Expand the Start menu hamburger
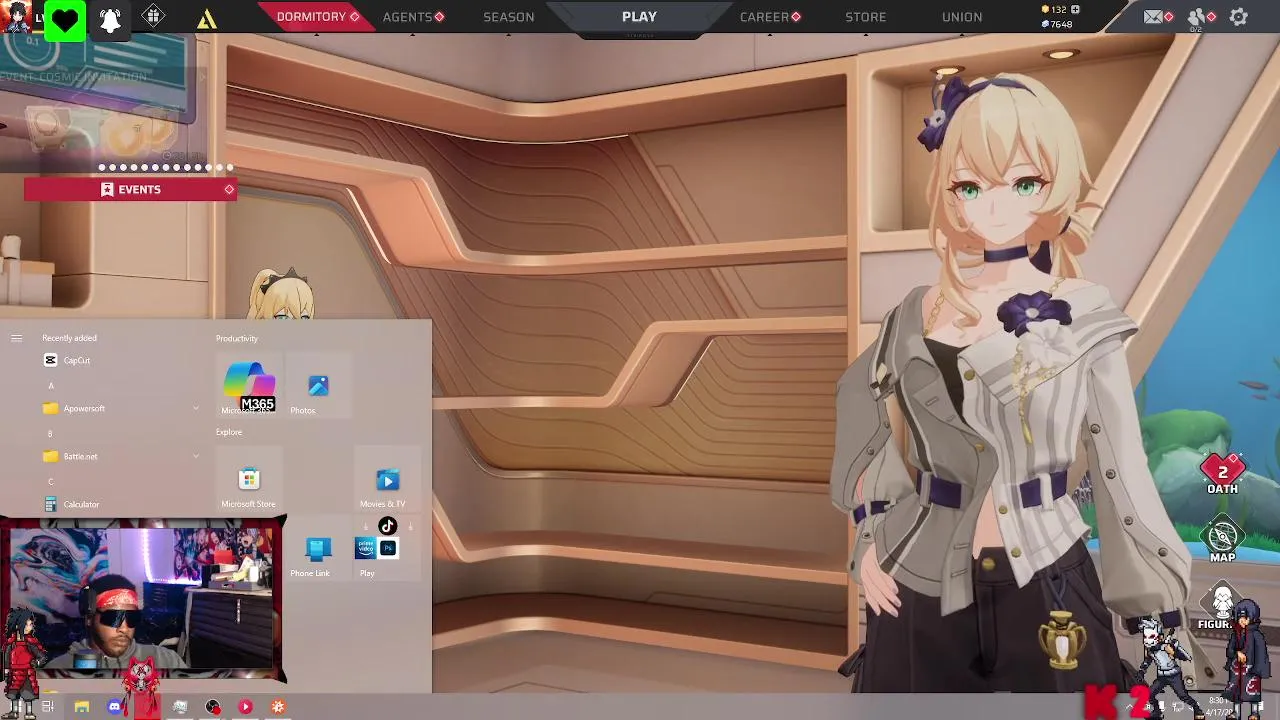 point(16,338)
